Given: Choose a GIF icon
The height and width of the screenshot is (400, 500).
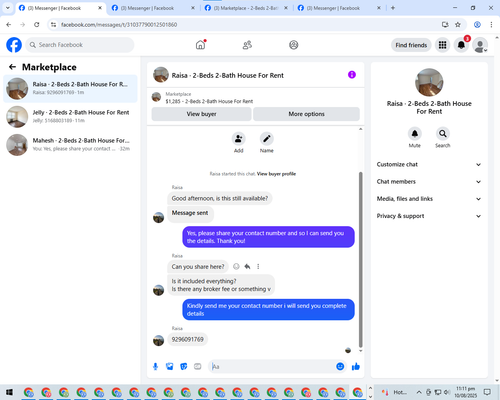Looking at the screenshot, I should click(x=198, y=367).
